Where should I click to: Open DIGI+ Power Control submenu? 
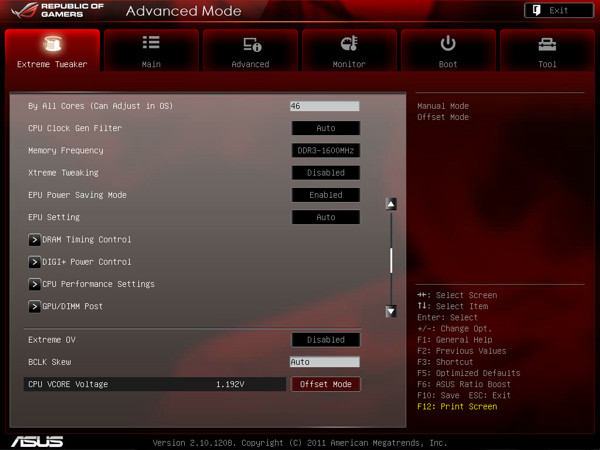point(87,262)
